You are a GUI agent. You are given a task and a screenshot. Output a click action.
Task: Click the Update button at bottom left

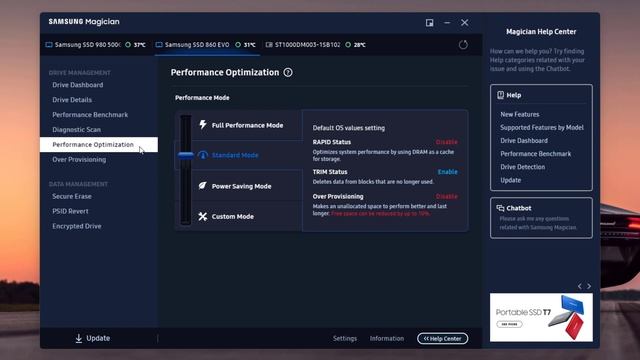coord(93,338)
